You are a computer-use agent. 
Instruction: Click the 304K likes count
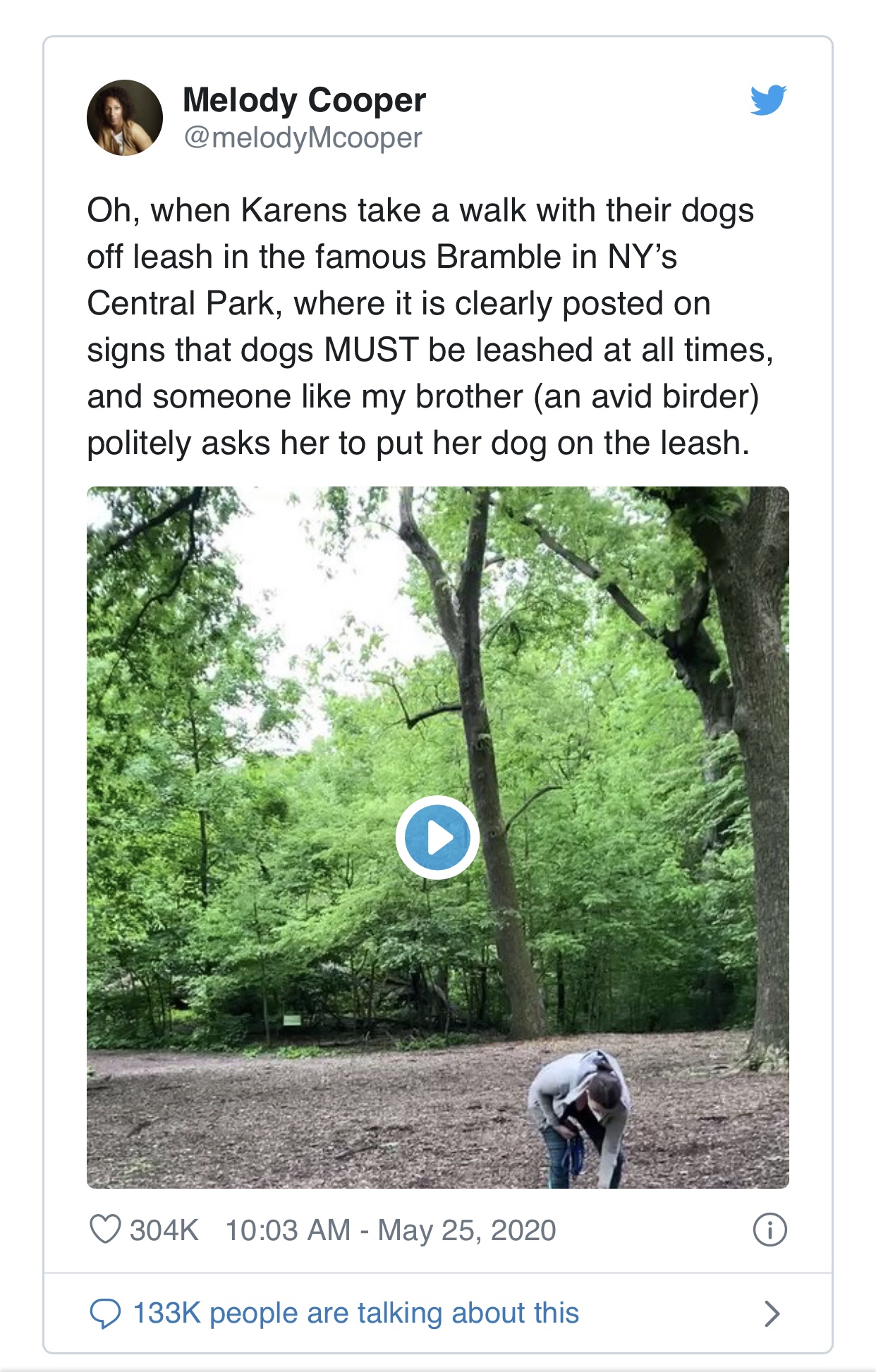click(x=164, y=1230)
